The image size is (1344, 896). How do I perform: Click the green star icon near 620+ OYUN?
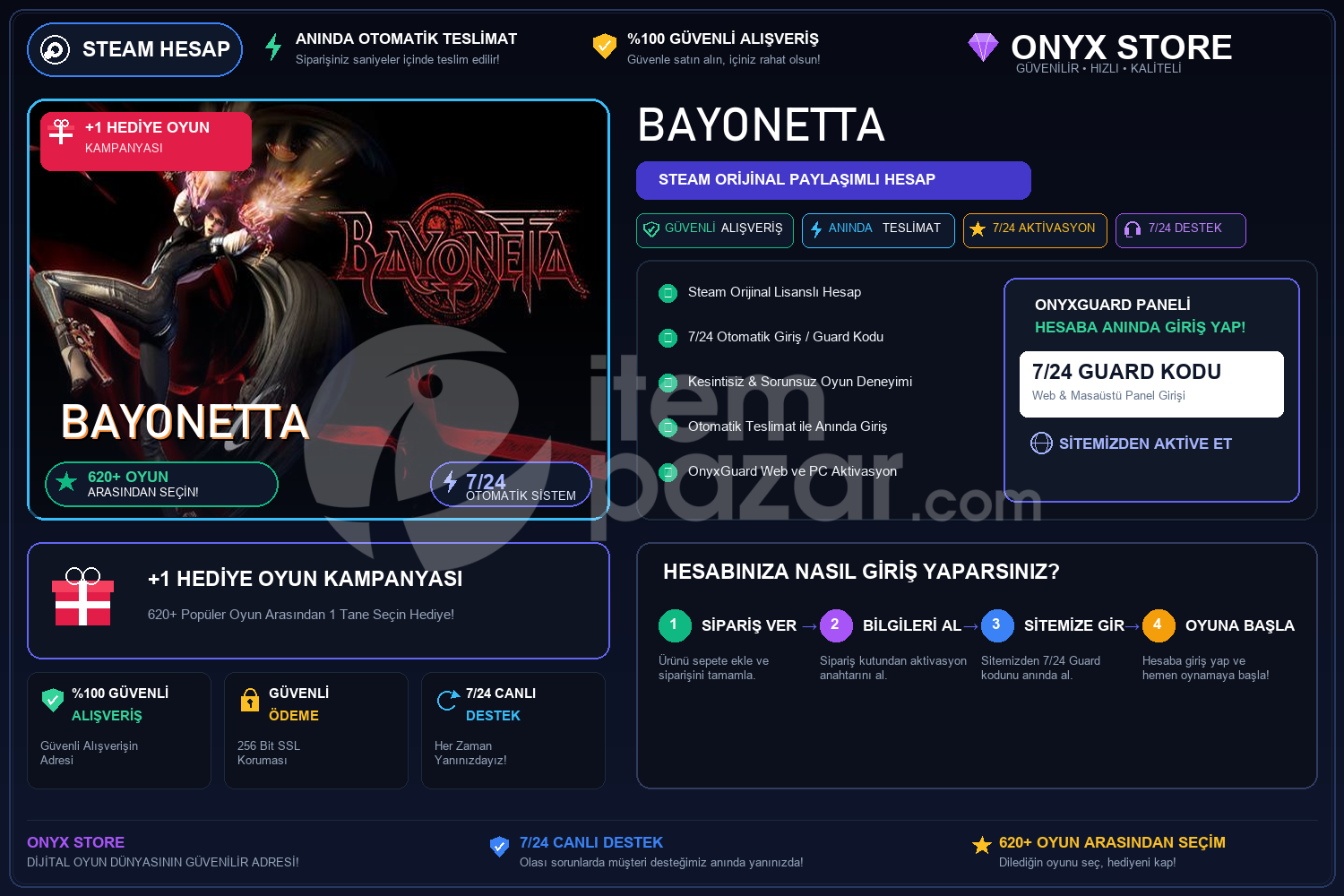pos(66,482)
